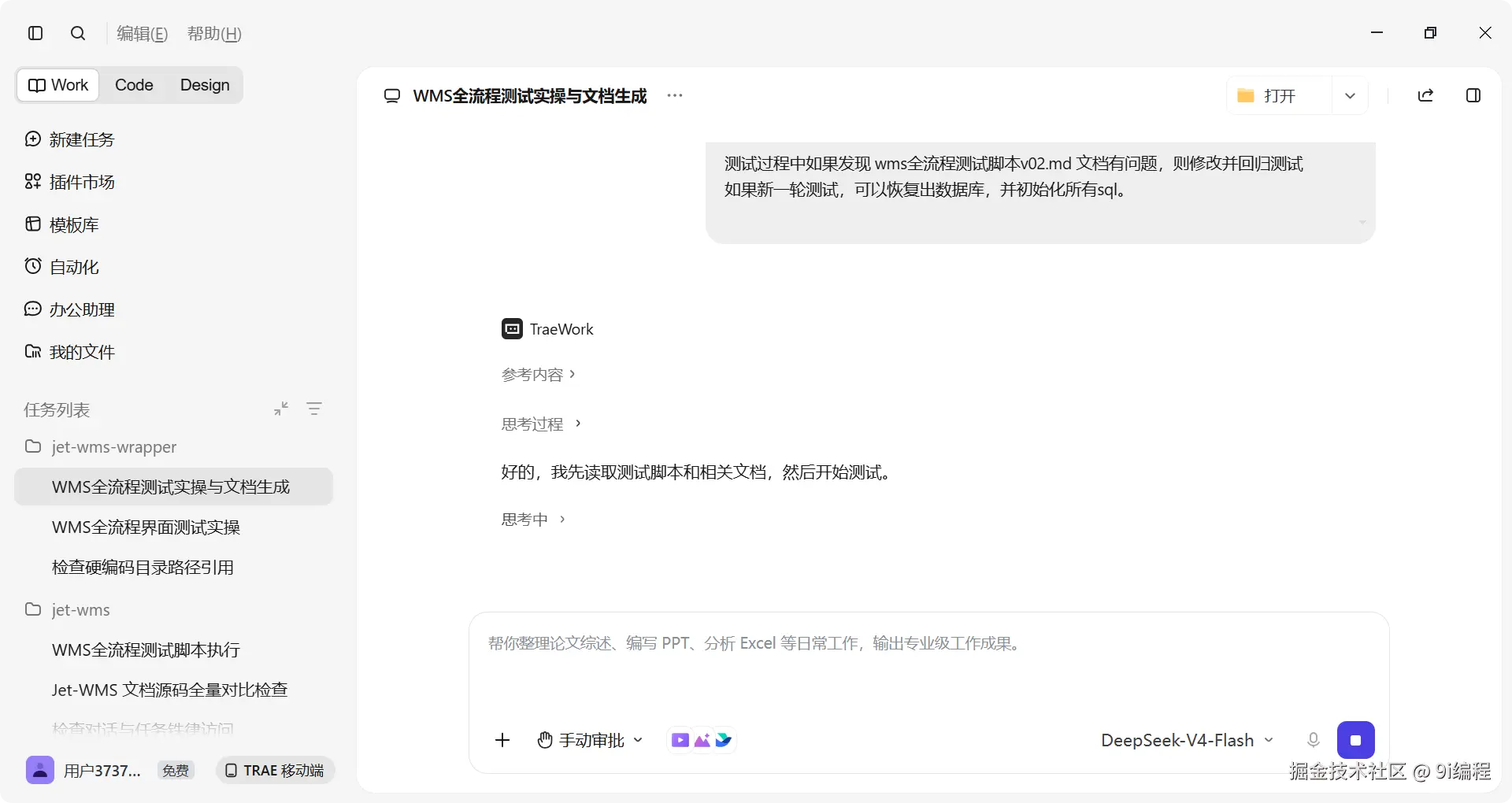This screenshot has width=1512, height=803.
Task: Click the 免费 plan badge
Action: tap(176, 771)
